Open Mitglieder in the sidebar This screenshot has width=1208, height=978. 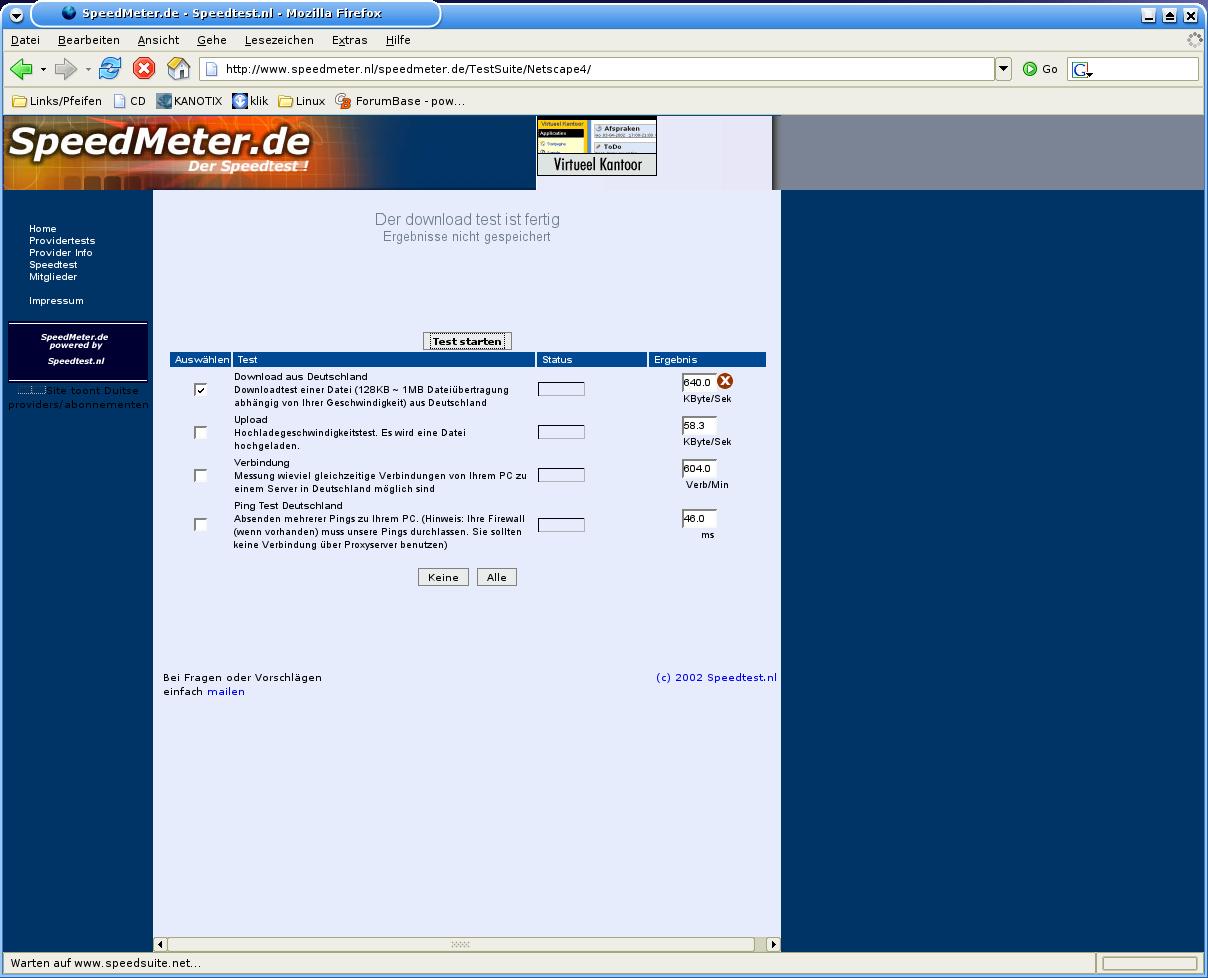53,277
